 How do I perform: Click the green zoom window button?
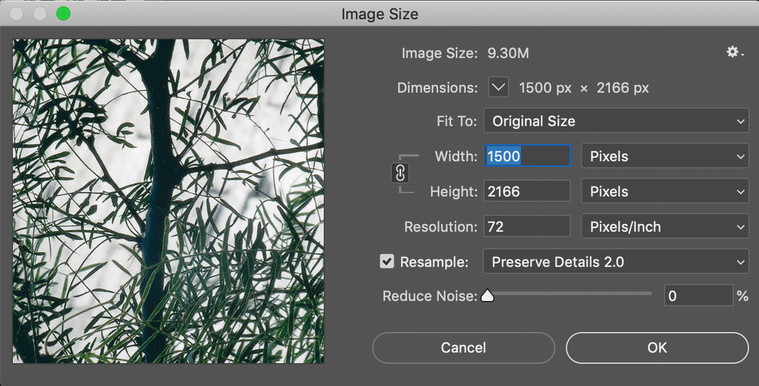(x=63, y=14)
